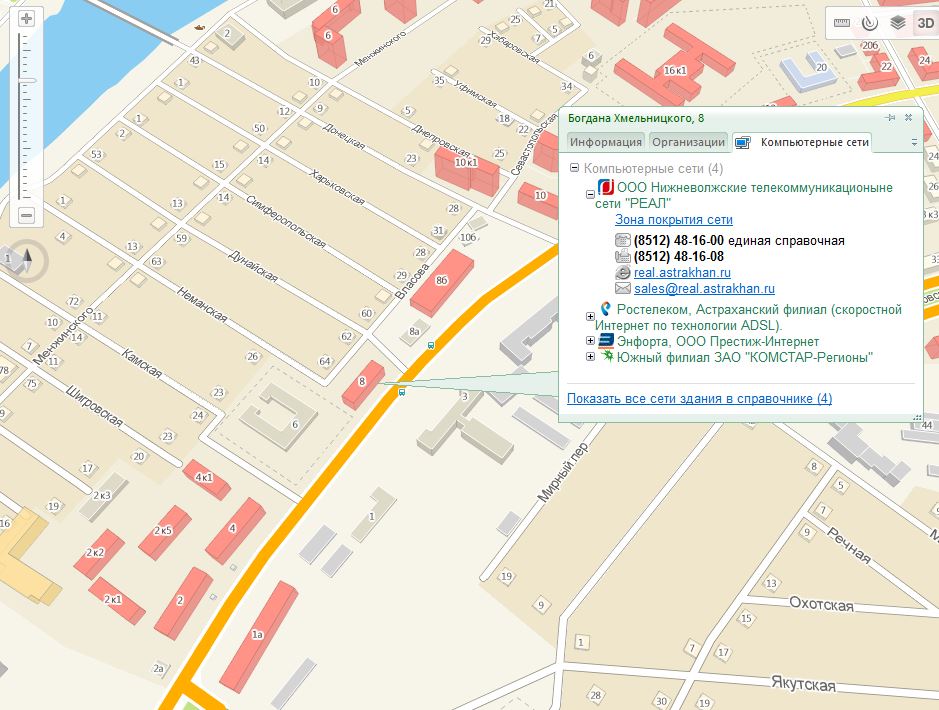The image size is (939, 710).
Task: Click the (8512) 48-16-08 fax number
Action: click(x=679, y=257)
